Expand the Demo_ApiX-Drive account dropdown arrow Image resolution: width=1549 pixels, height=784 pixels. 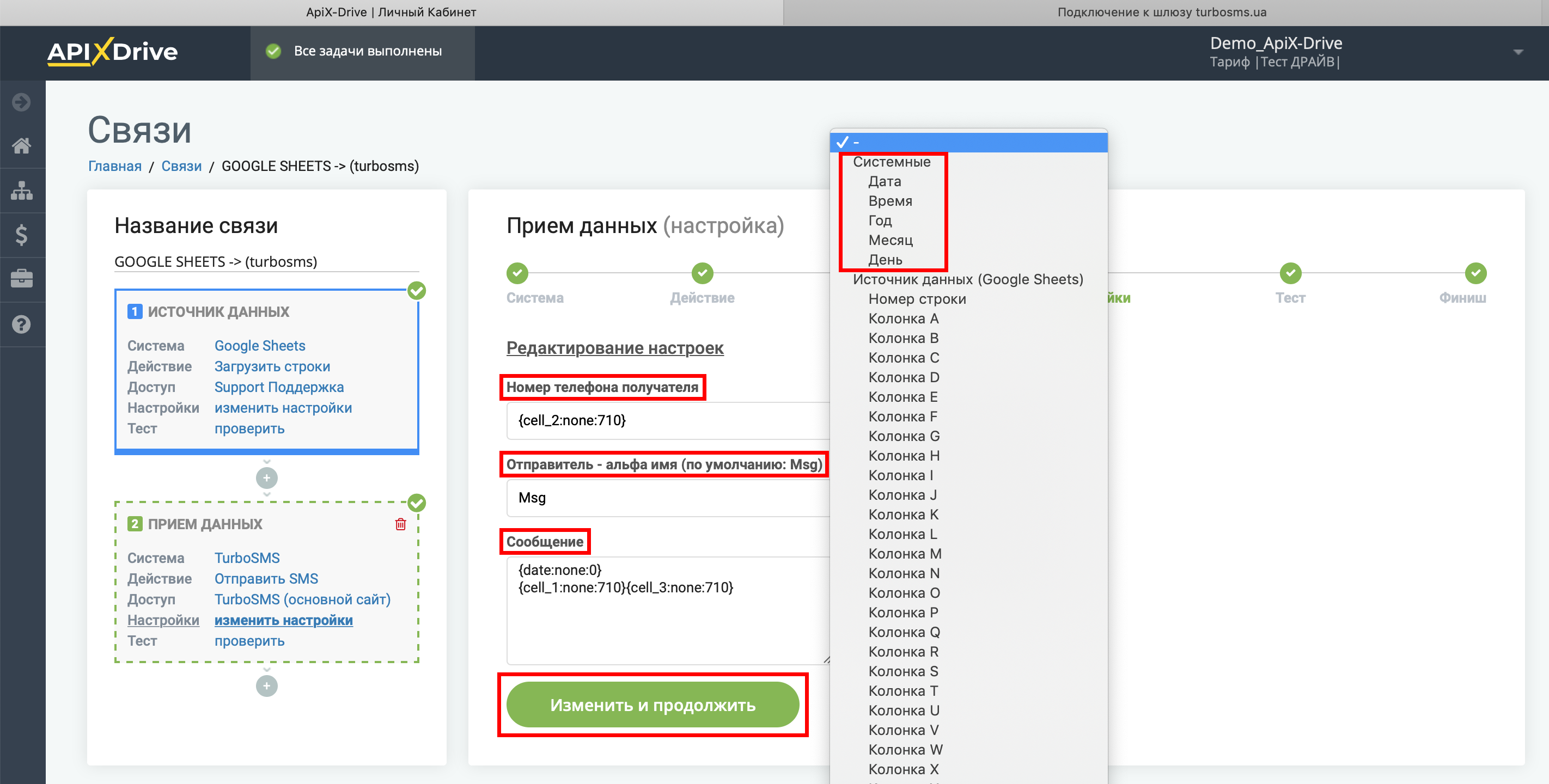[1518, 52]
